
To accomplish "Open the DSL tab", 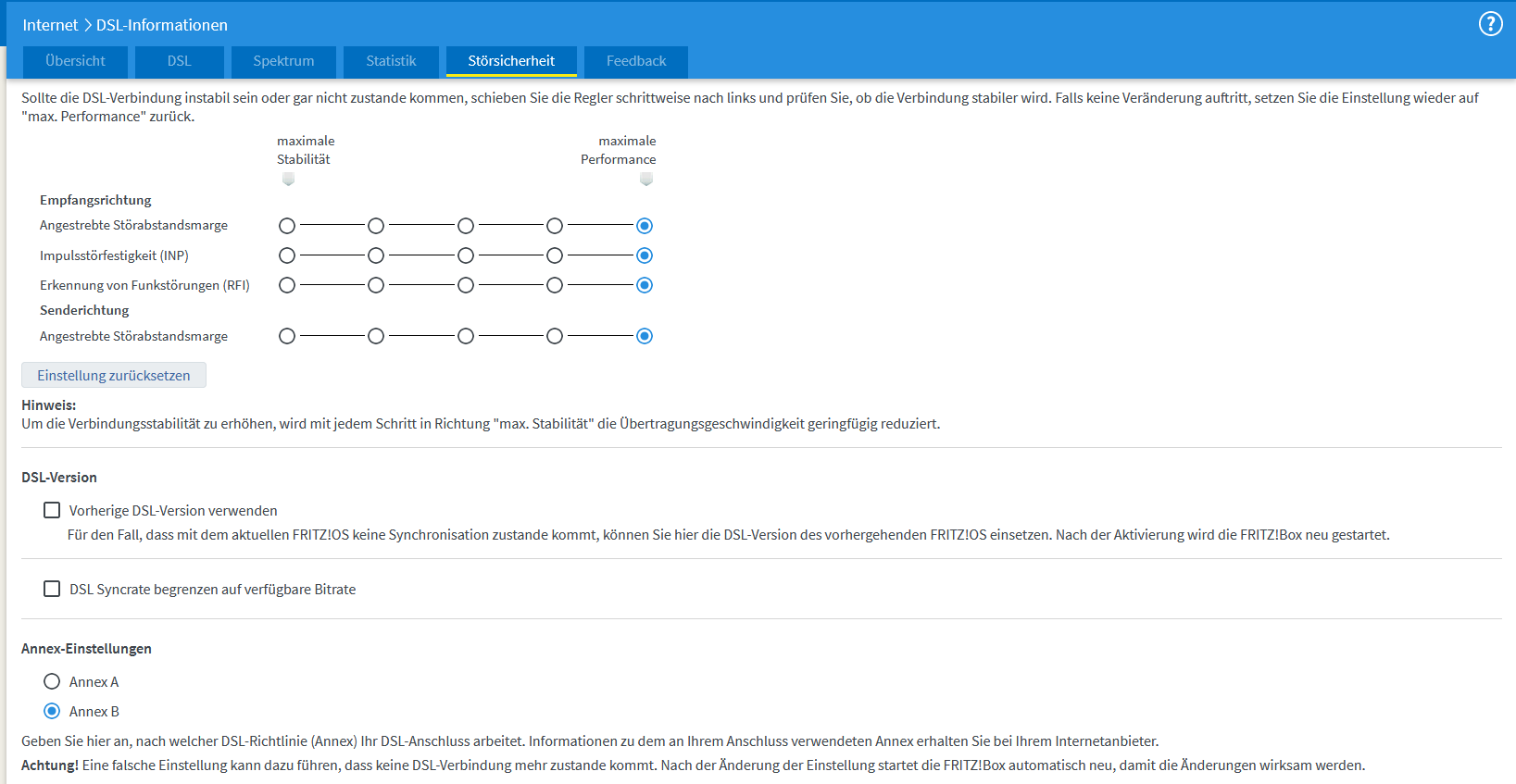I will tap(180, 61).
